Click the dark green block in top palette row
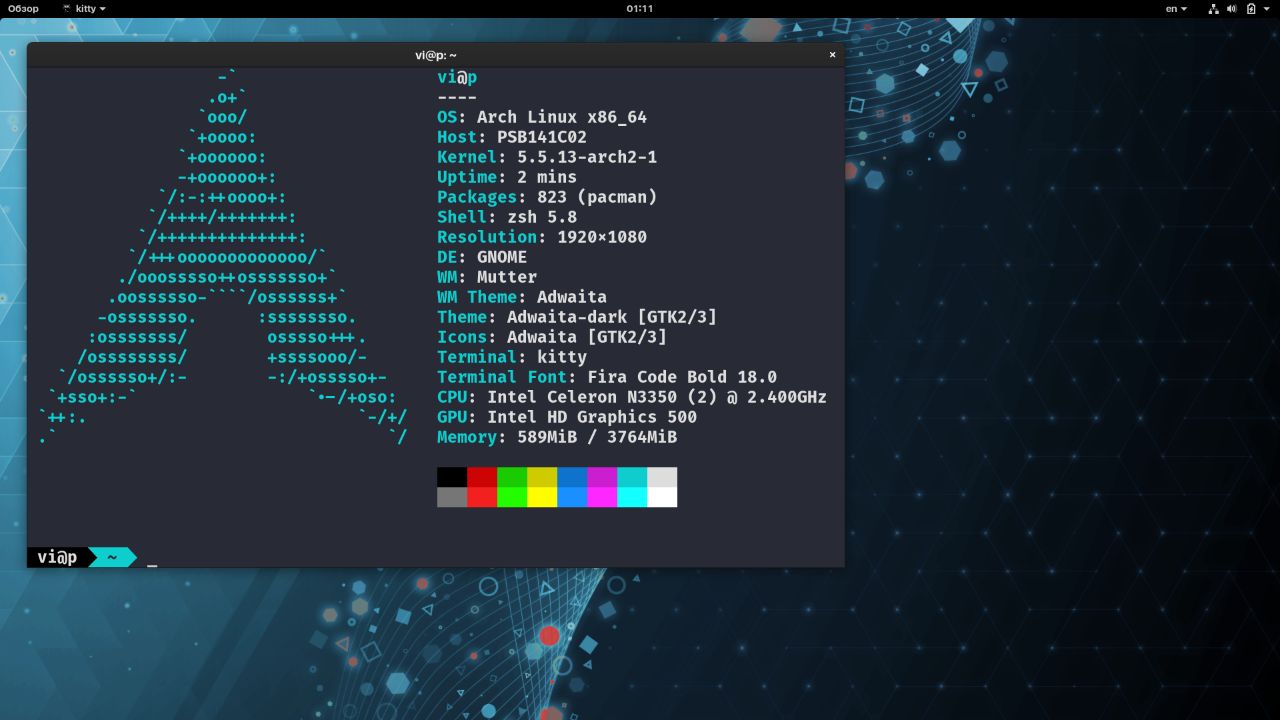The image size is (1280, 720). click(x=512, y=477)
